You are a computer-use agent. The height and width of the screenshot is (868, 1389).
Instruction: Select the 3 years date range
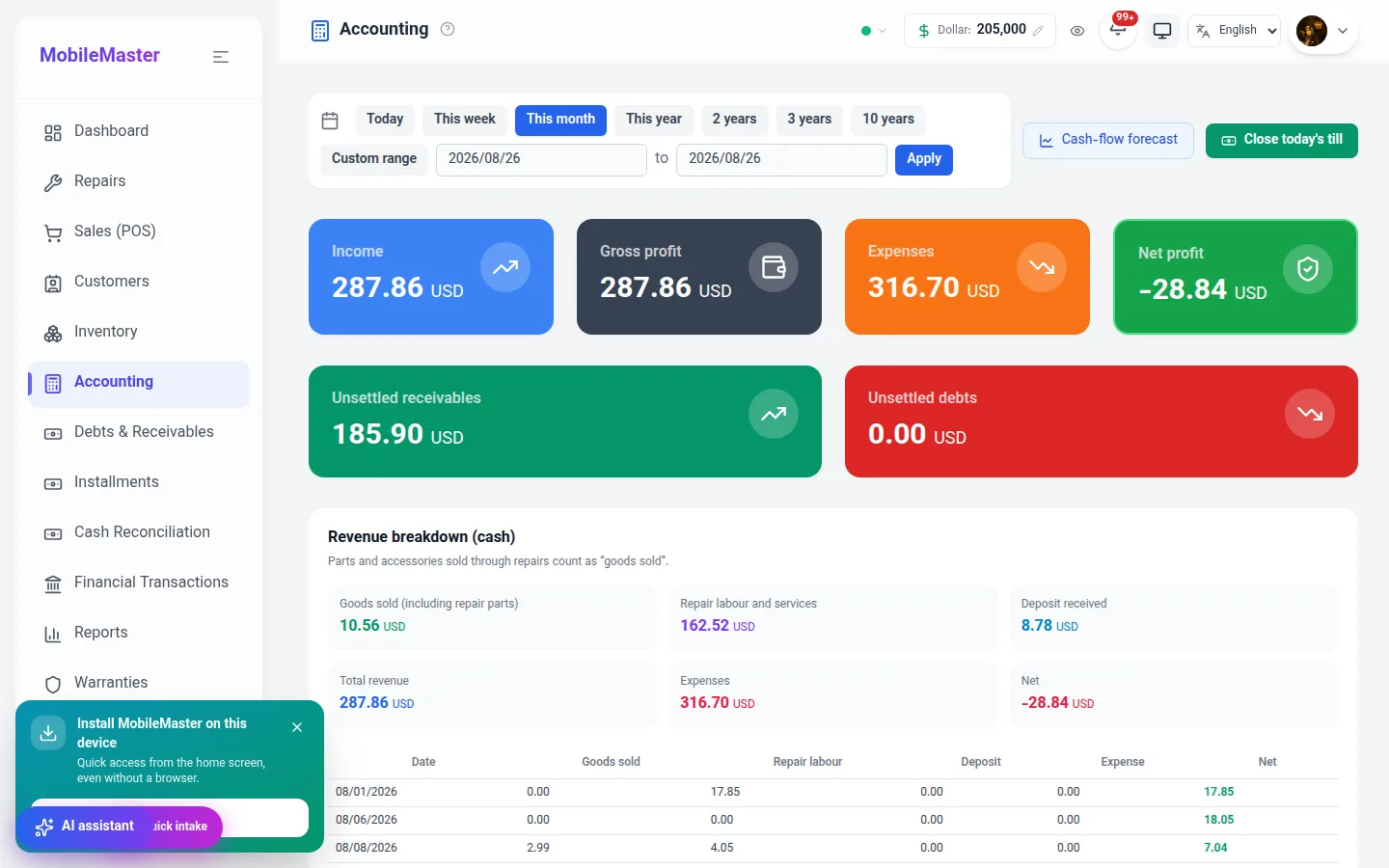(809, 120)
